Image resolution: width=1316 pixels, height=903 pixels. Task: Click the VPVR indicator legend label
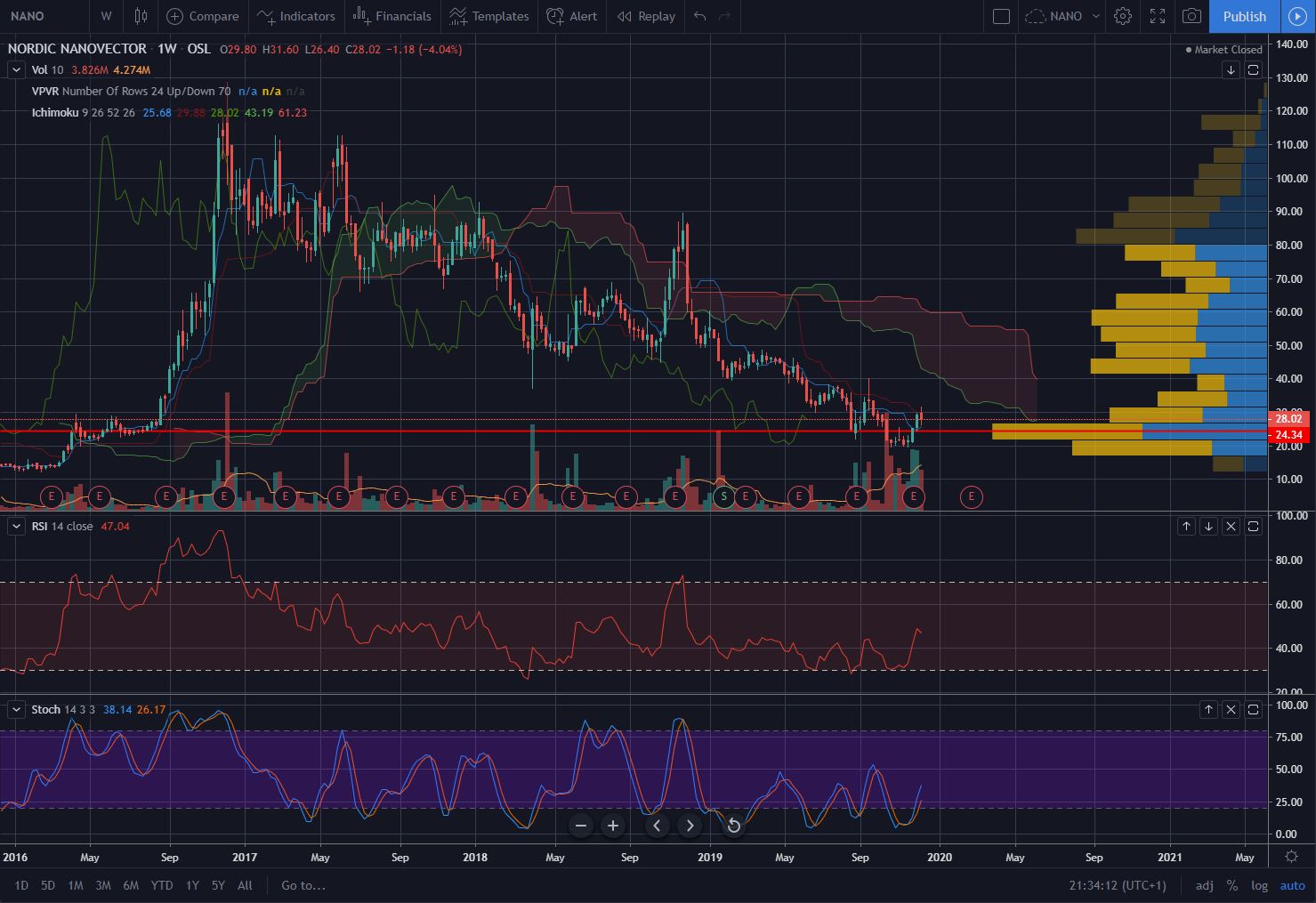point(45,91)
